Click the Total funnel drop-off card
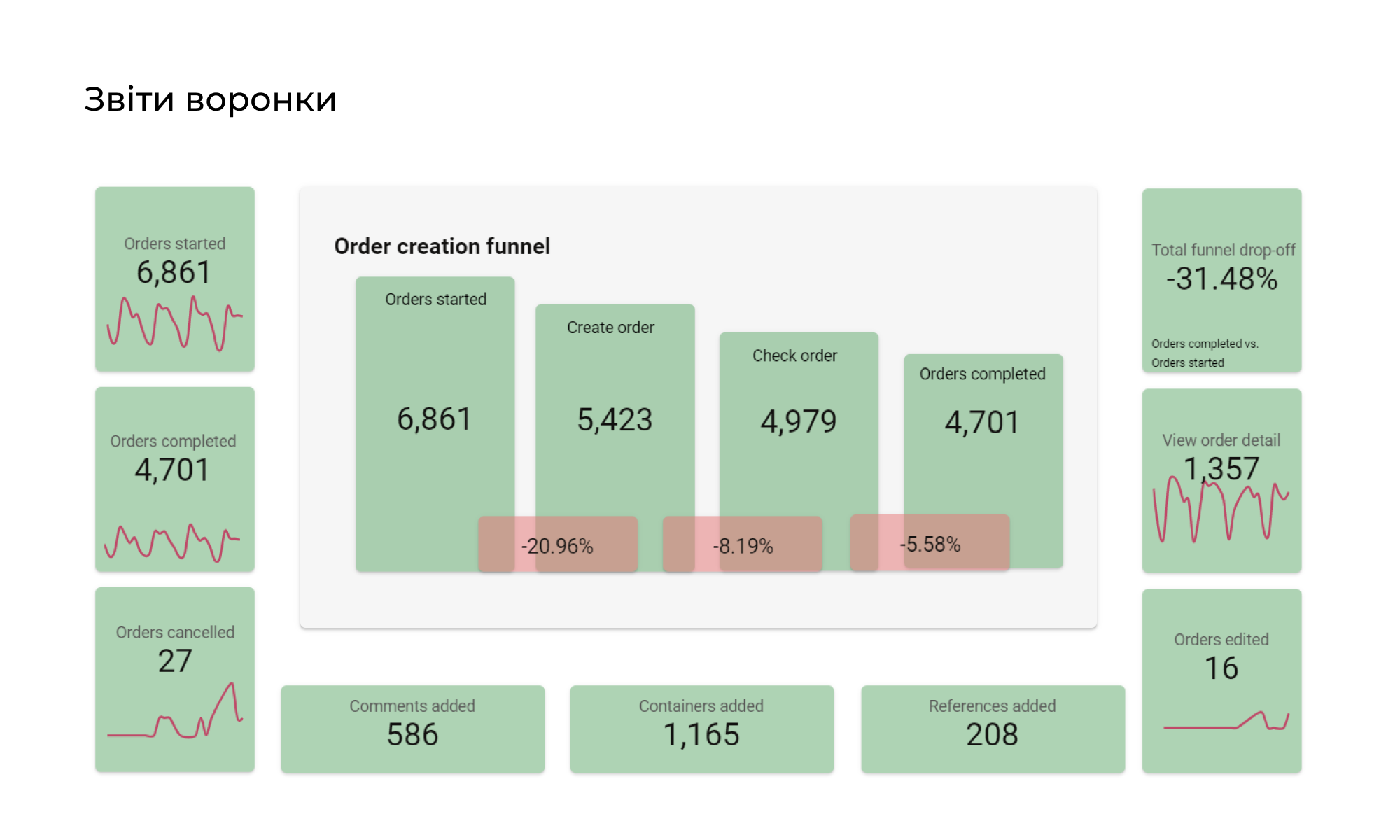Image resolution: width=1400 pixels, height=840 pixels. coord(1221,280)
